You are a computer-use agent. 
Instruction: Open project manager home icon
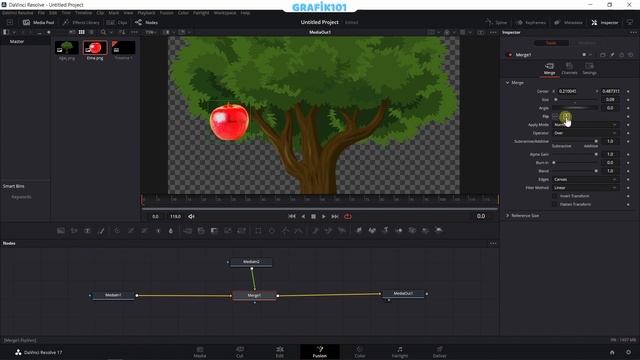pyautogui.click(x=612, y=352)
